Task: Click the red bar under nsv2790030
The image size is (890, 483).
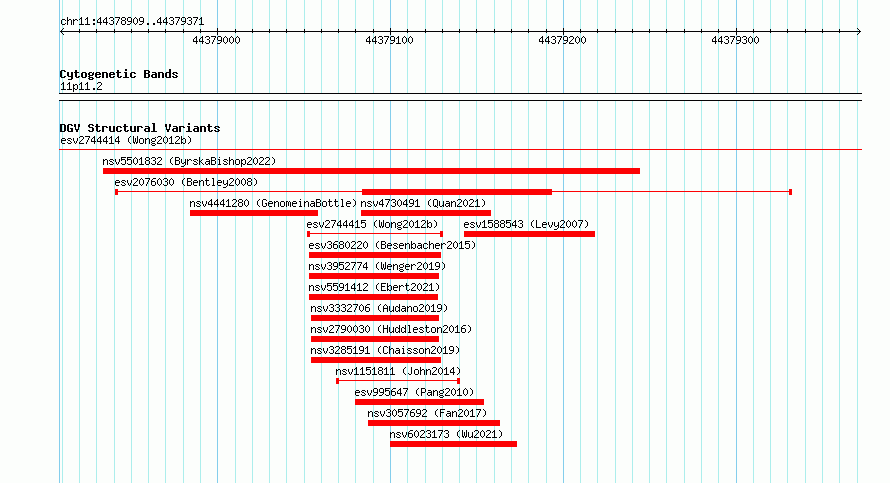Action: click(x=375, y=339)
